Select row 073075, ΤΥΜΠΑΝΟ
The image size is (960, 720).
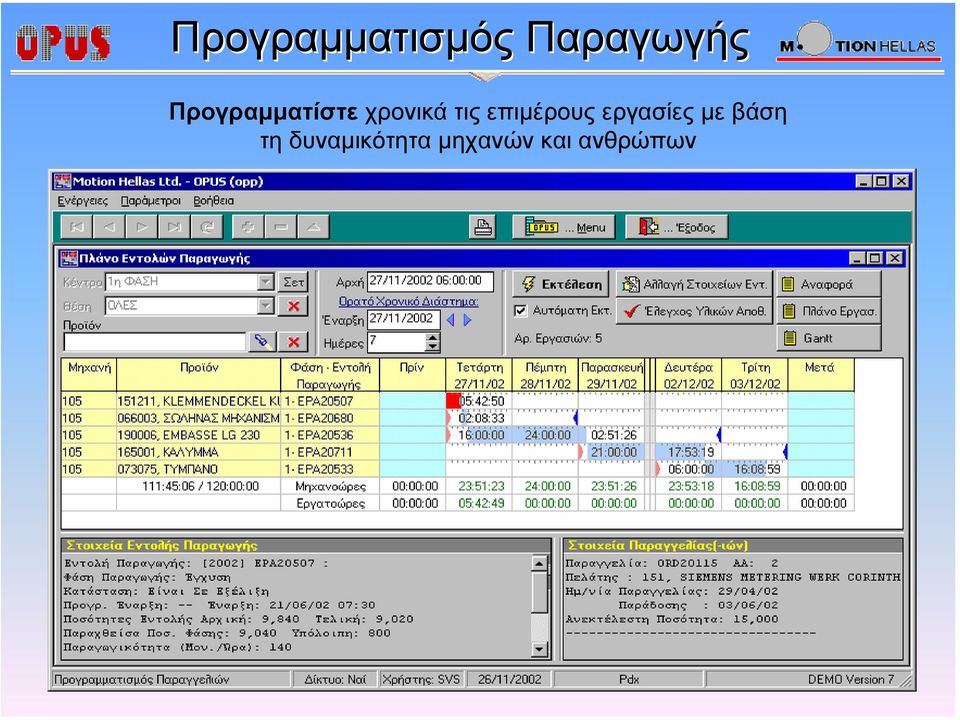point(198,470)
